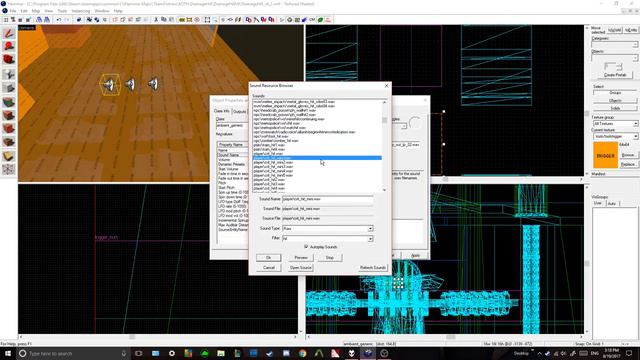Select the Apply decals tool
The image size is (640, 360).
[x=9, y=129]
